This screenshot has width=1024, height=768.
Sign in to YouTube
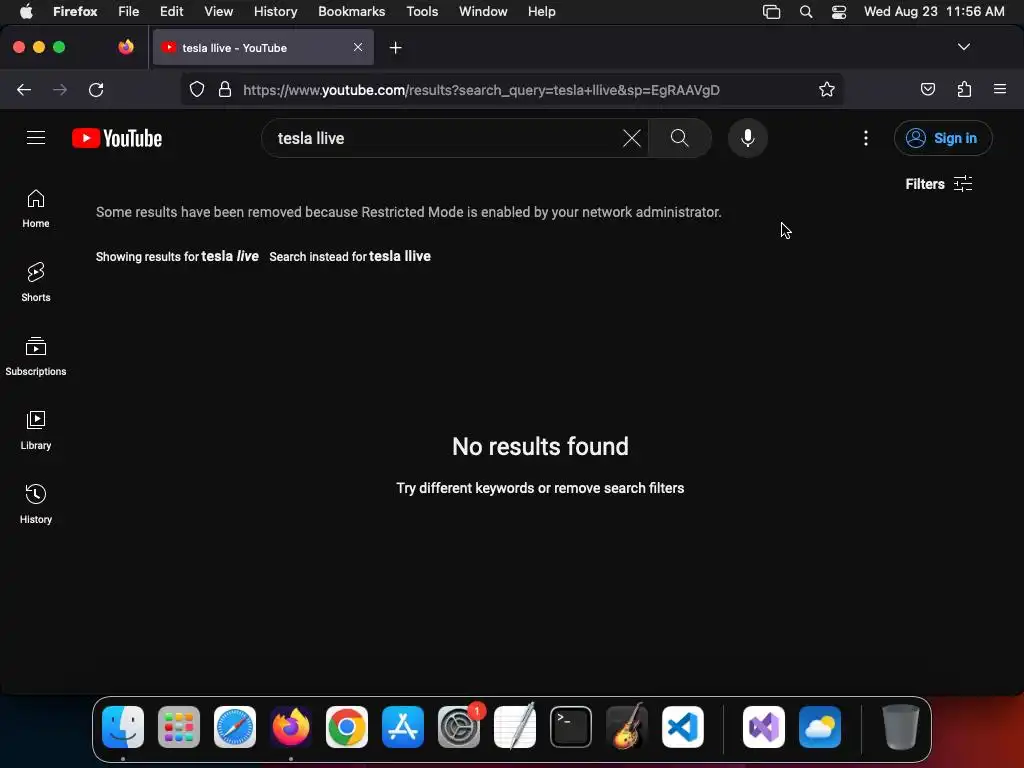942,138
